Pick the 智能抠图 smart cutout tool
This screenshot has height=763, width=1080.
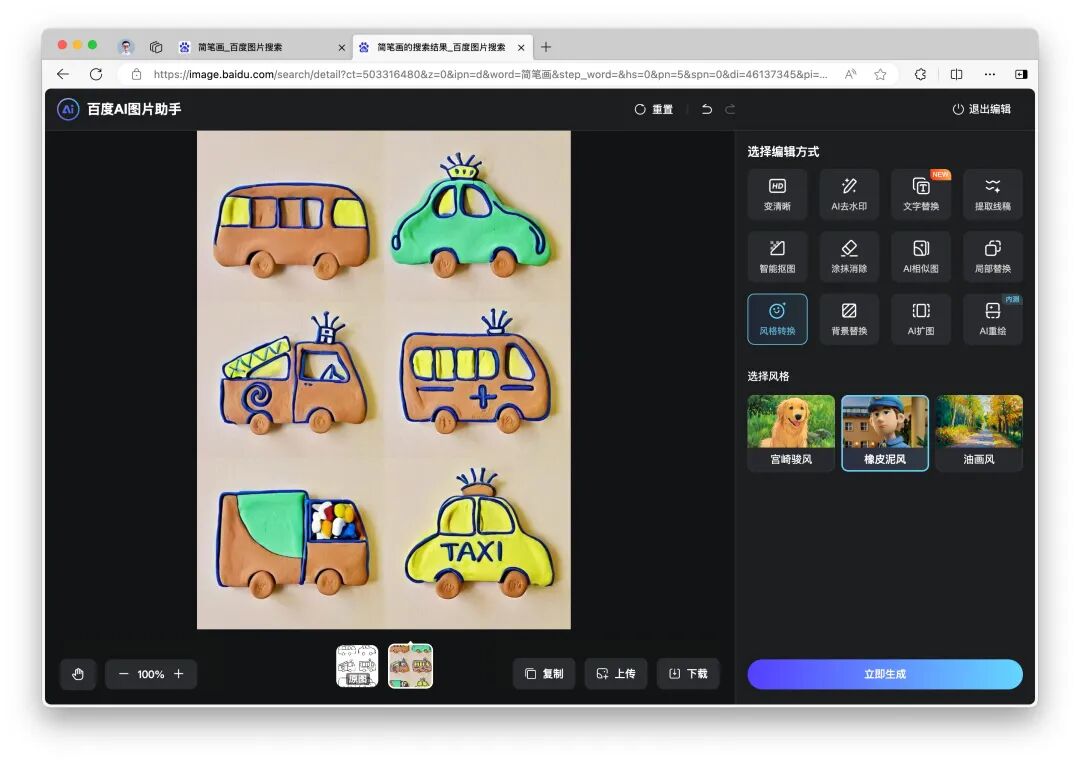pos(777,257)
